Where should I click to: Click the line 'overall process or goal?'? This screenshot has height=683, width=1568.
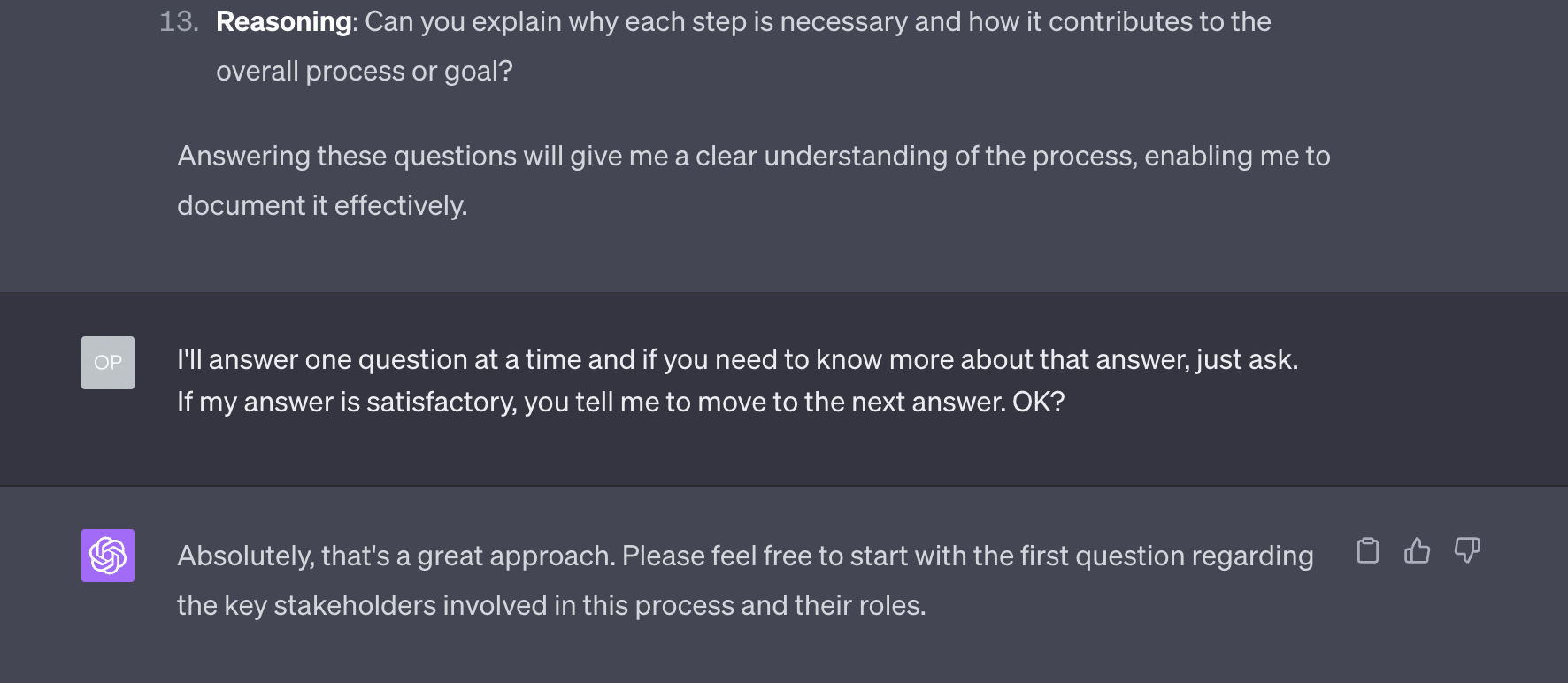[365, 71]
